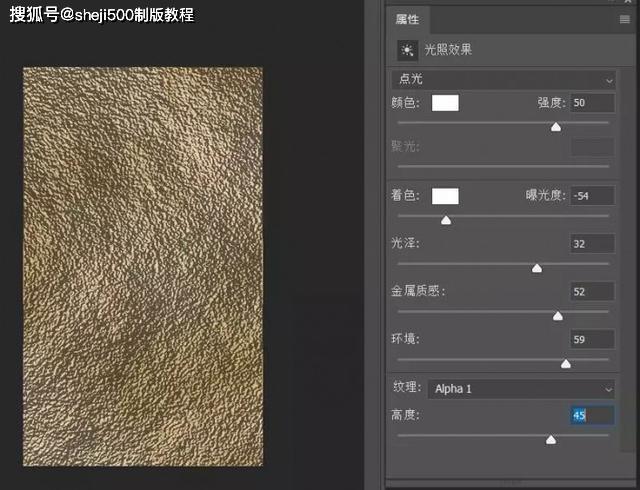
Task: Click the 光泽 gloss slider handle
Action: click(x=537, y=268)
